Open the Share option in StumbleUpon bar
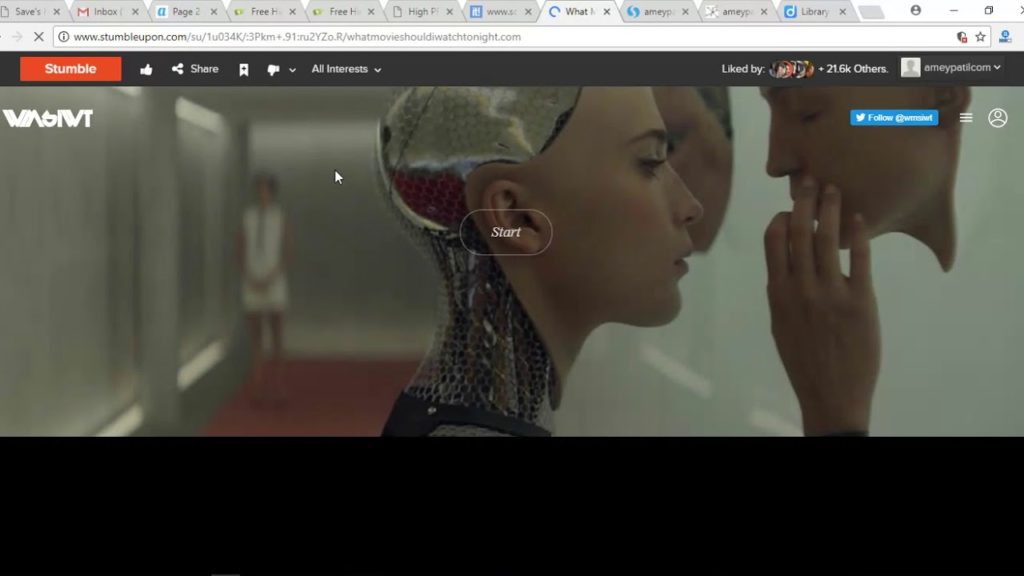The height and width of the screenshot is (576, 1024). (195, 69)
